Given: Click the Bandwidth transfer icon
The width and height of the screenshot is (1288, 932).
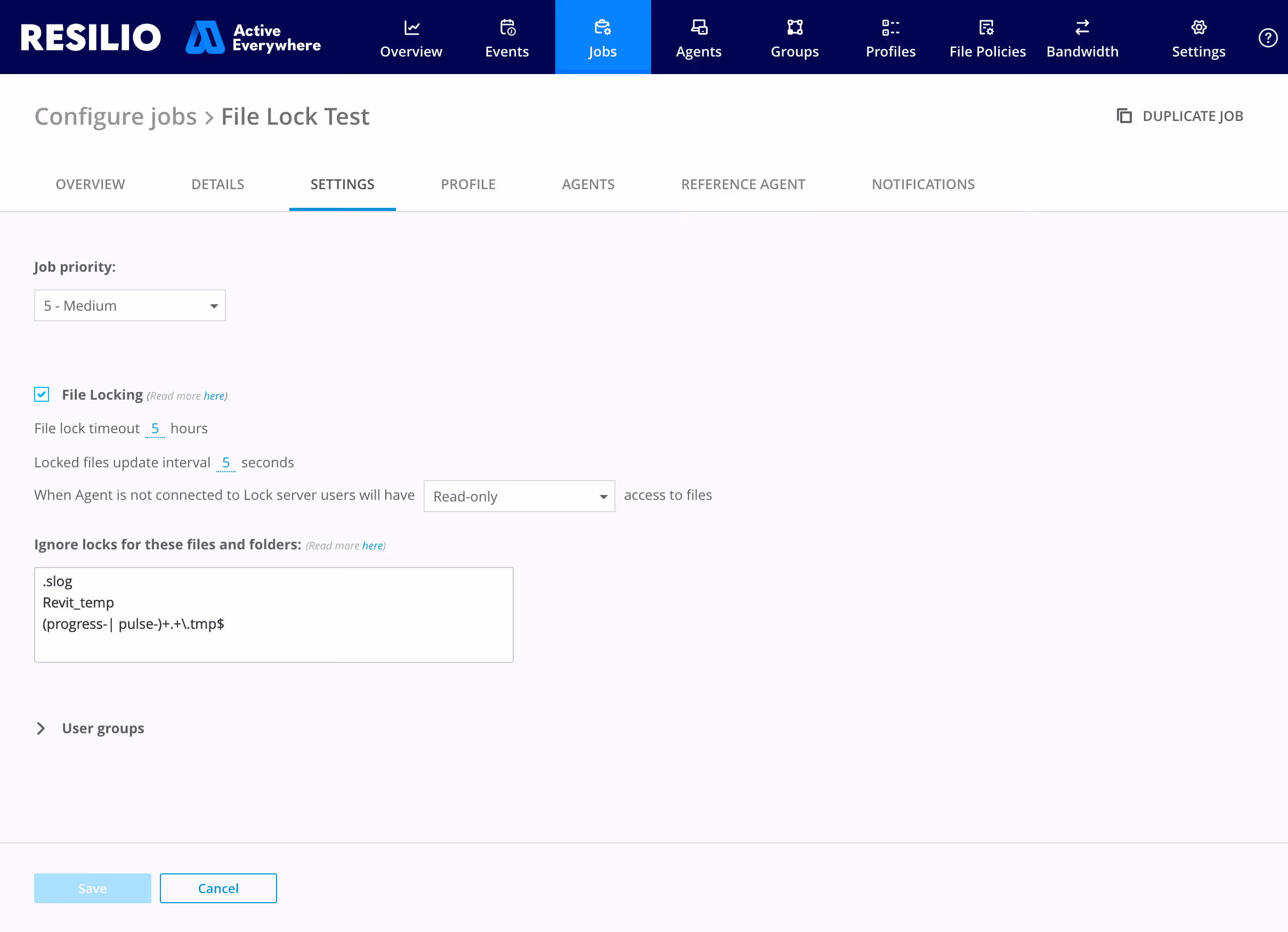Looking at the screenshot, I should (x=1082, y=27).
